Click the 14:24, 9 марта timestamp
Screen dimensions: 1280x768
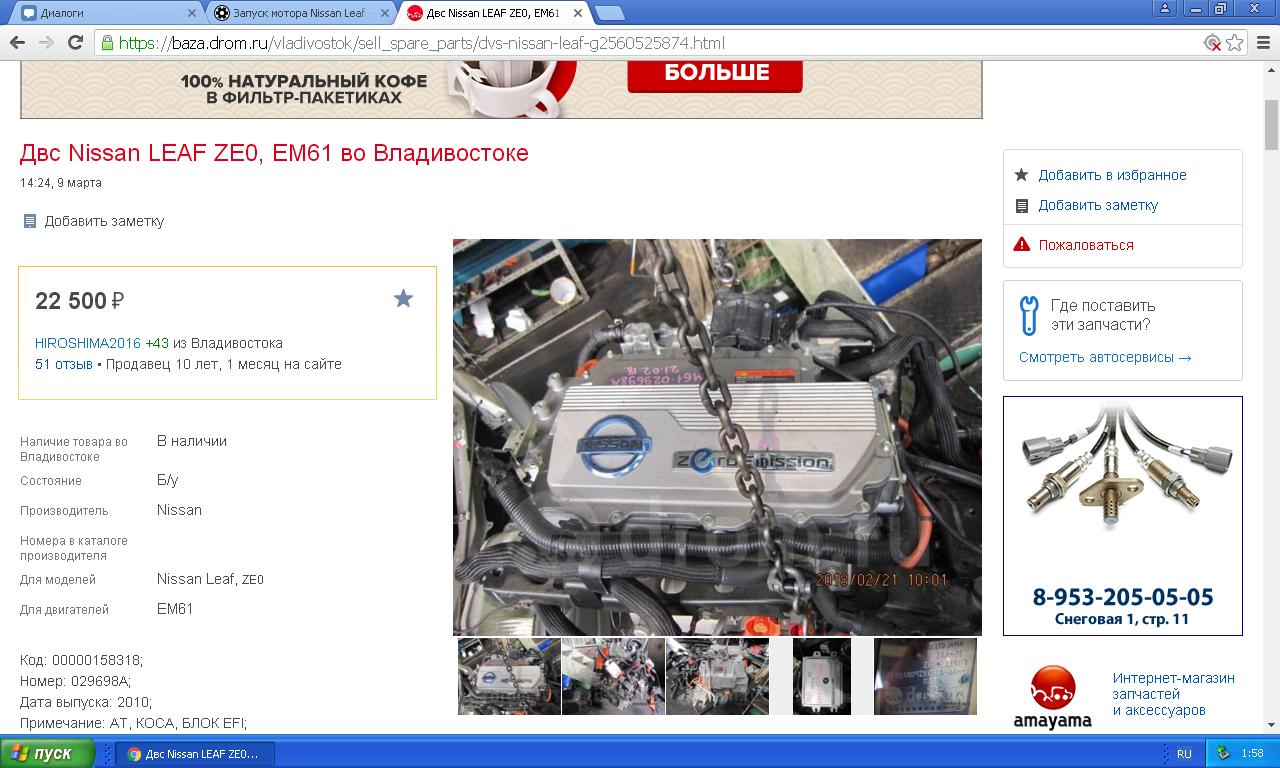[61, 183]
